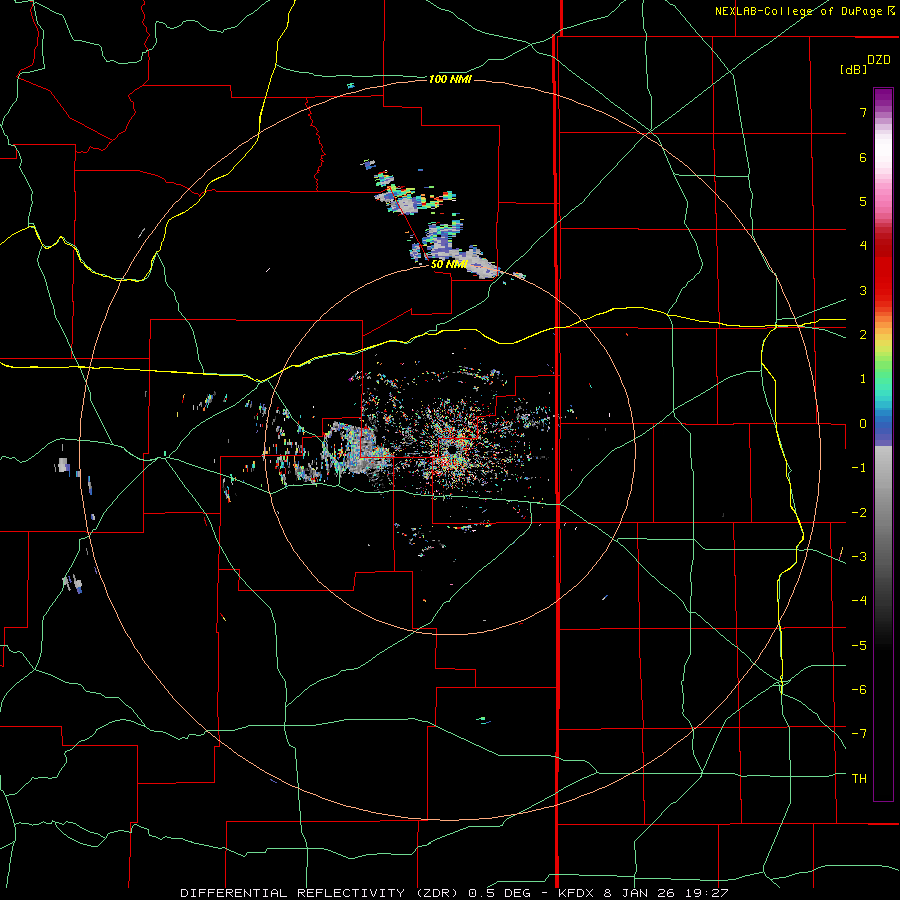Image resolution: width=900 pixels, height=900 pixels.
Task: Click the 7 dB legend value
Action: 863,112
